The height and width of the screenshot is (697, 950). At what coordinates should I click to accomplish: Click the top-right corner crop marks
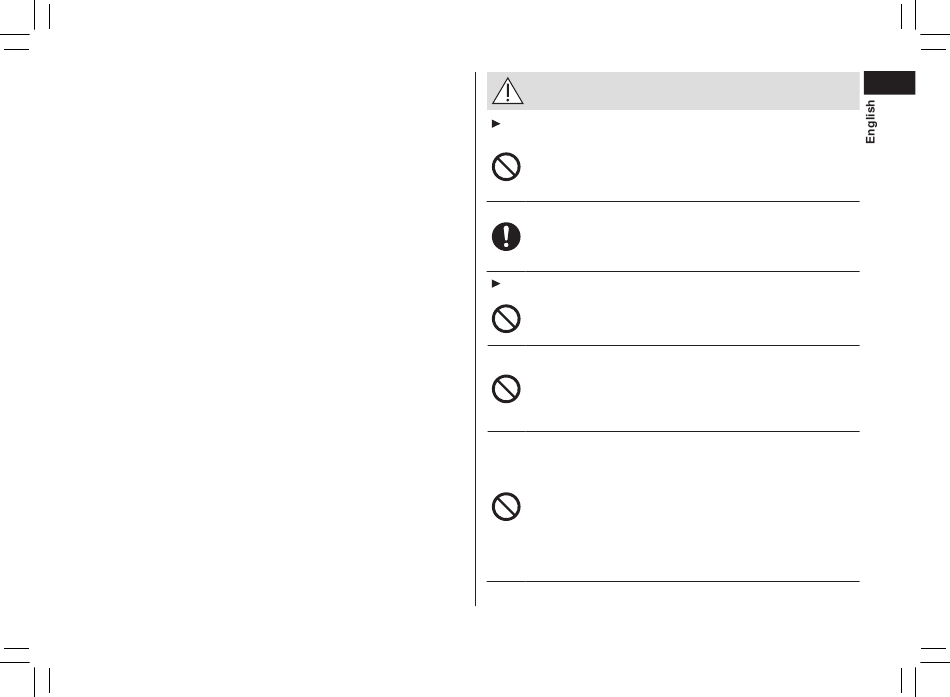[925, 25]
